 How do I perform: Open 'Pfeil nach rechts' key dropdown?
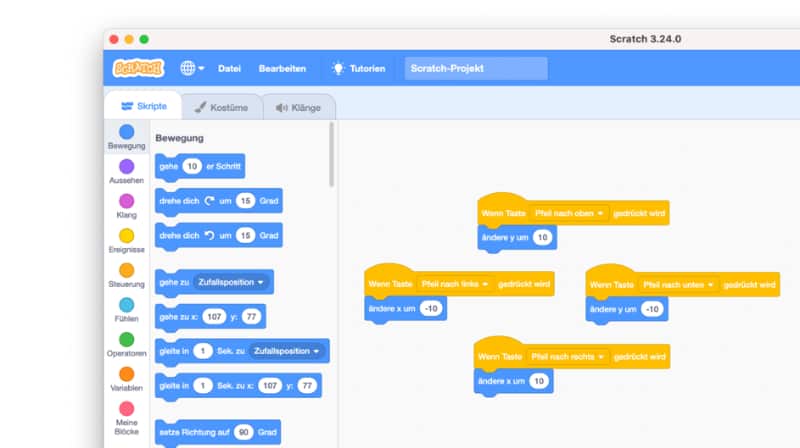click(x=567, y=357)
